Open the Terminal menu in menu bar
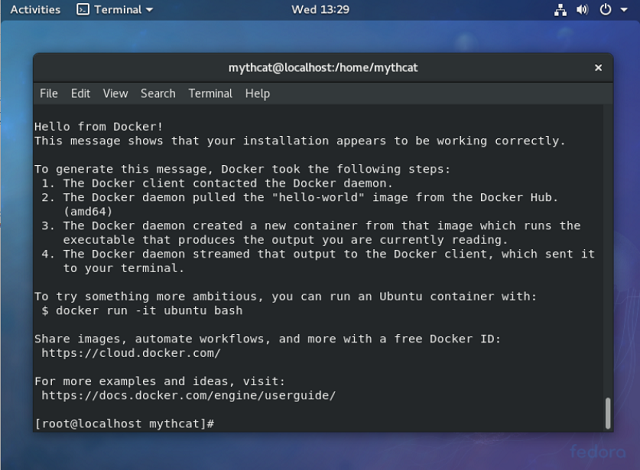640x470 pixels. pos(210,93)
